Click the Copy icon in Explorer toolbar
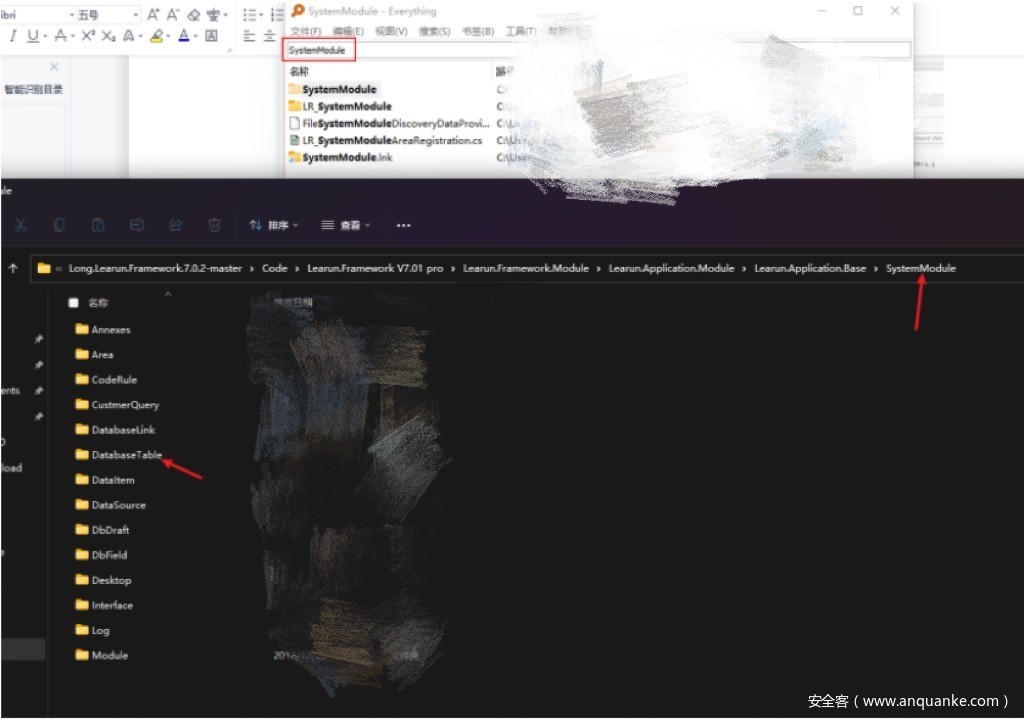Screen dimensions: 1024x720 coord(60,225)
